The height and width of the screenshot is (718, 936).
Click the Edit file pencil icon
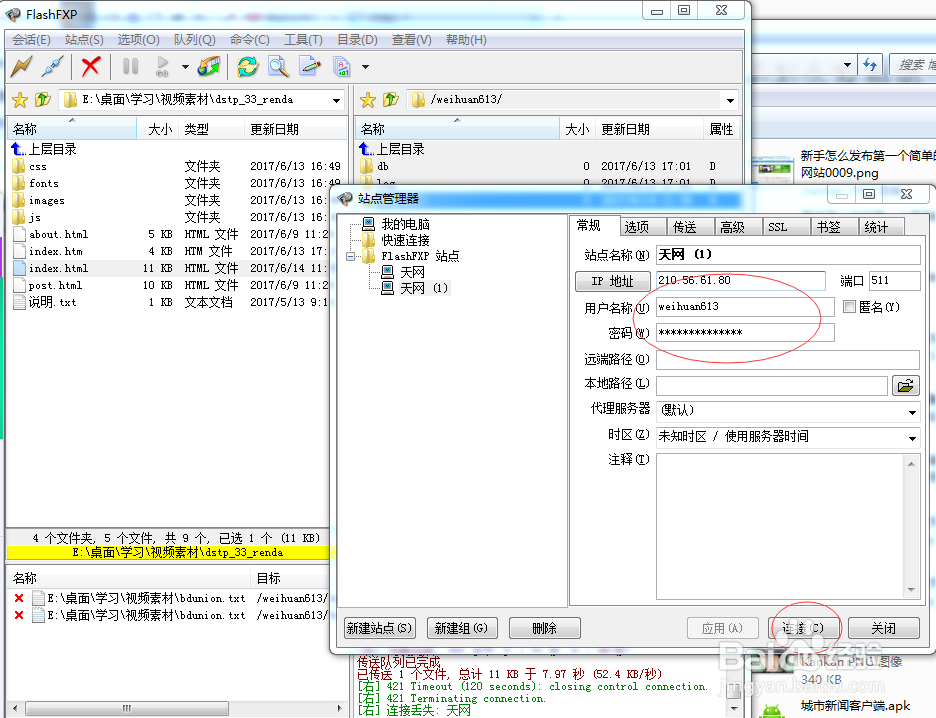[x=310, y=66]
